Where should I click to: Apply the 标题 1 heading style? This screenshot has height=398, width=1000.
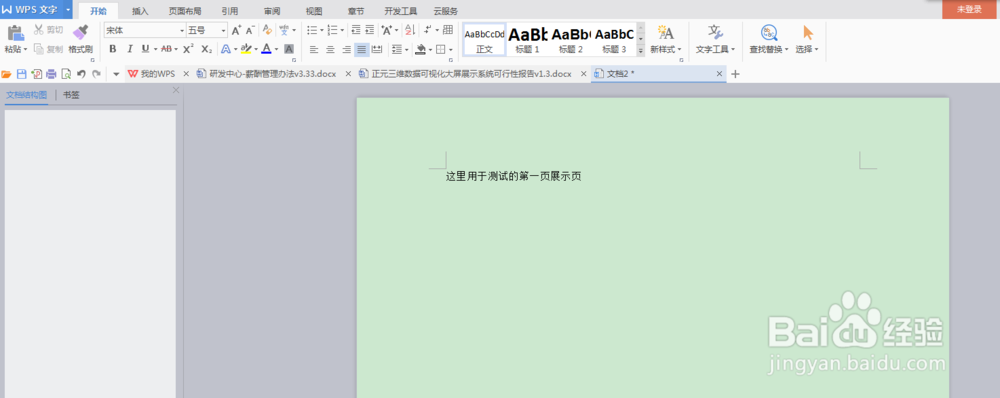coord(527,40)
